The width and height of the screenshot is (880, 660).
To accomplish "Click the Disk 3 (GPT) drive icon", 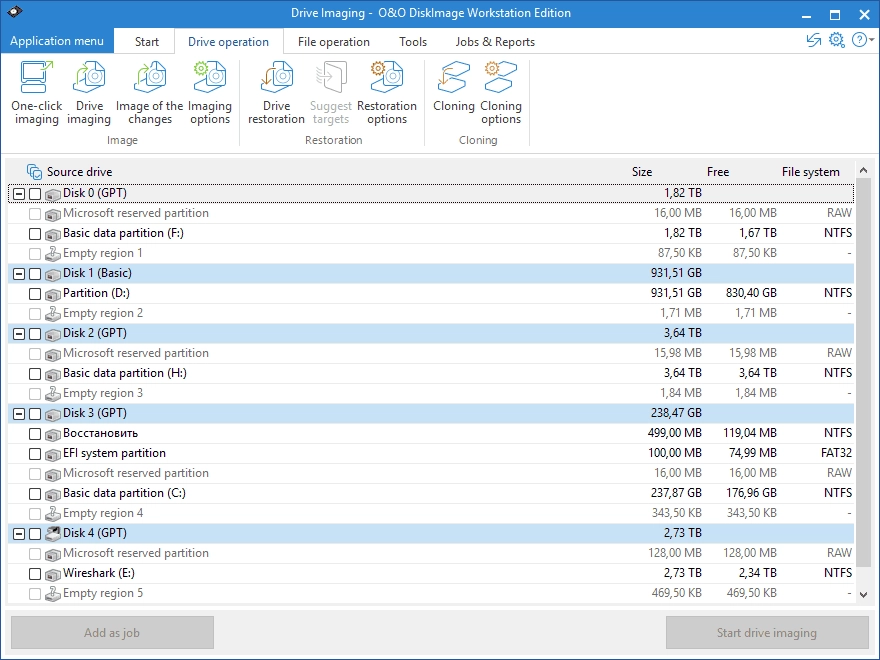I will click(53, 414).
